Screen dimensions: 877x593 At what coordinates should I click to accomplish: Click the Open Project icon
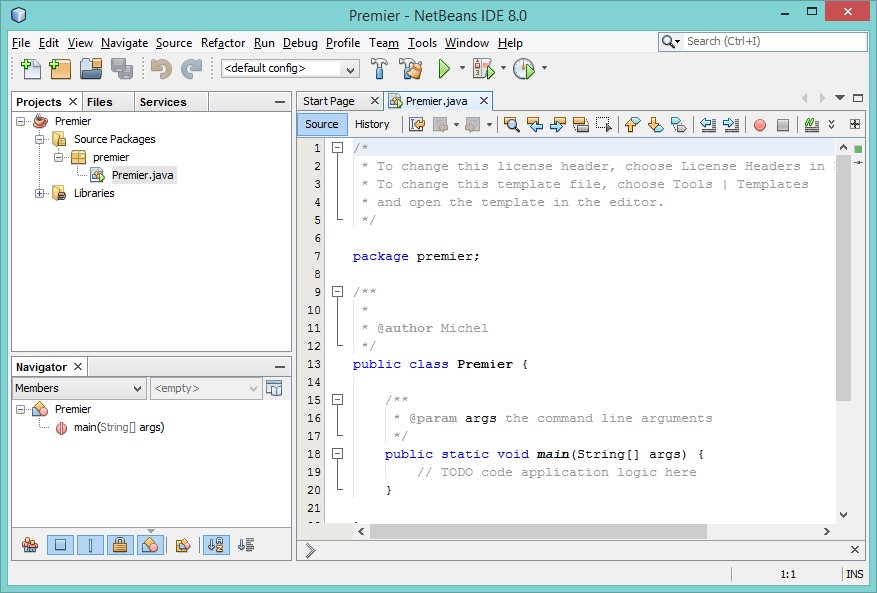[91, 69]
